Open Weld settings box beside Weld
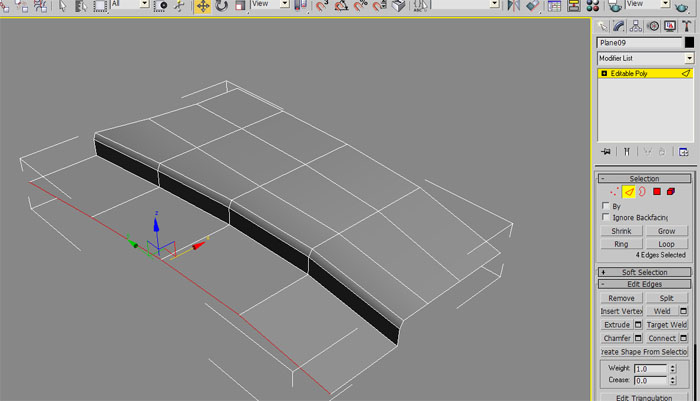Viewport: 700px width, 401px height. pos(683,311)
